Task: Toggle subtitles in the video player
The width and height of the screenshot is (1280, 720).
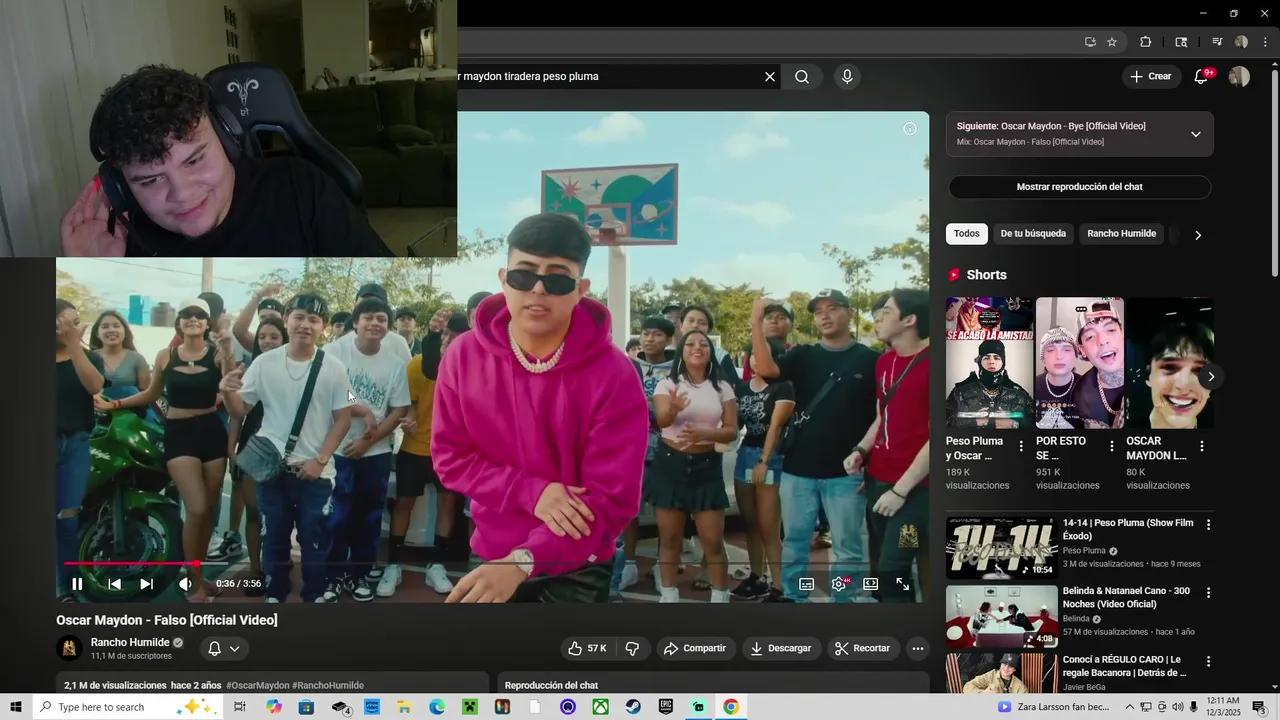Action: 806,584
